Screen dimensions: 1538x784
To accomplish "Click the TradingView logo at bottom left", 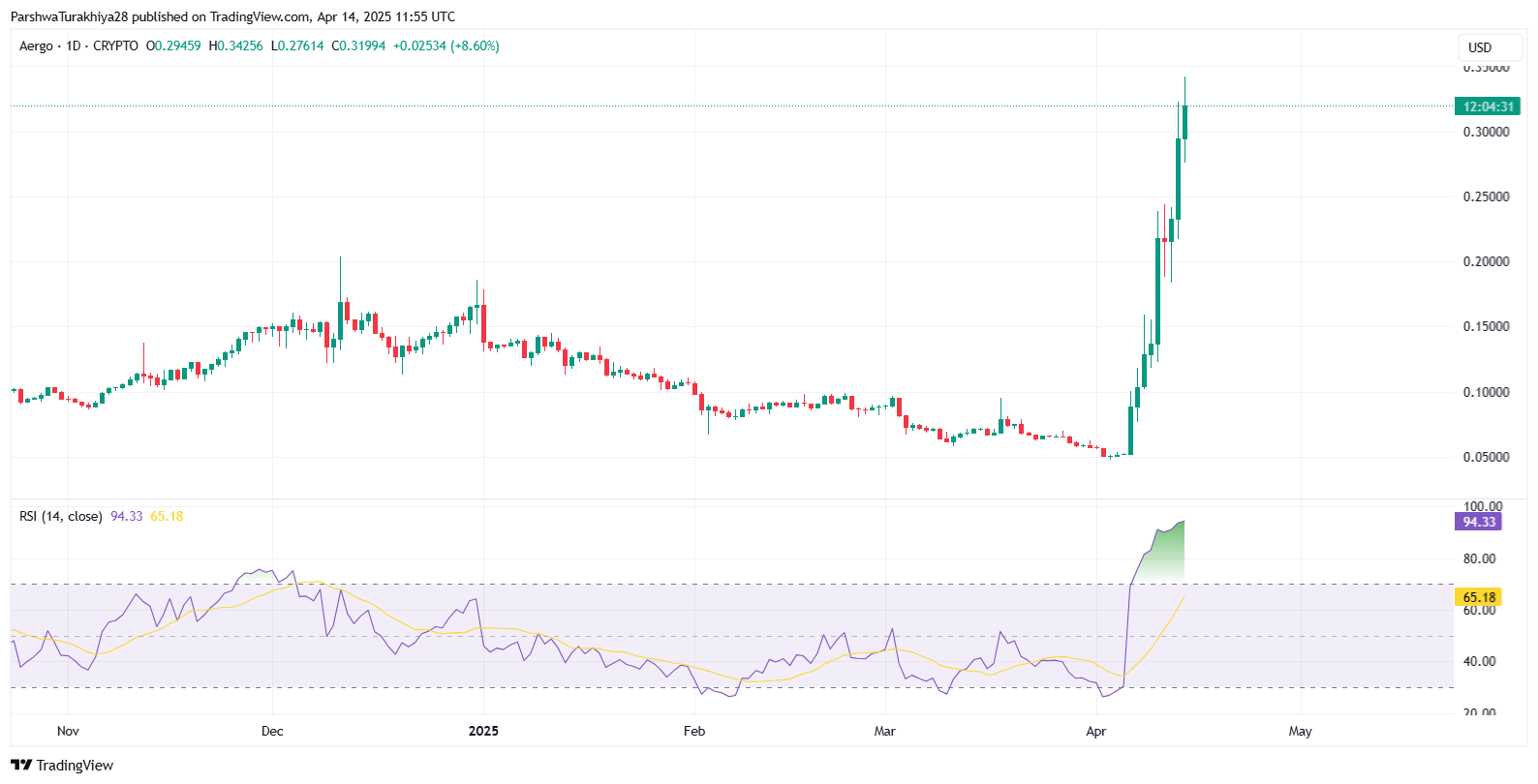I will click(x=62, y=766).
